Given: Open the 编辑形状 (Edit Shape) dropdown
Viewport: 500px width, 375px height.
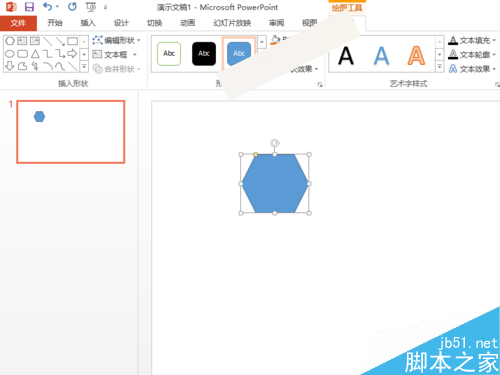Looking at the screenshot, I should pyautogui.click(x=116, y=40).
